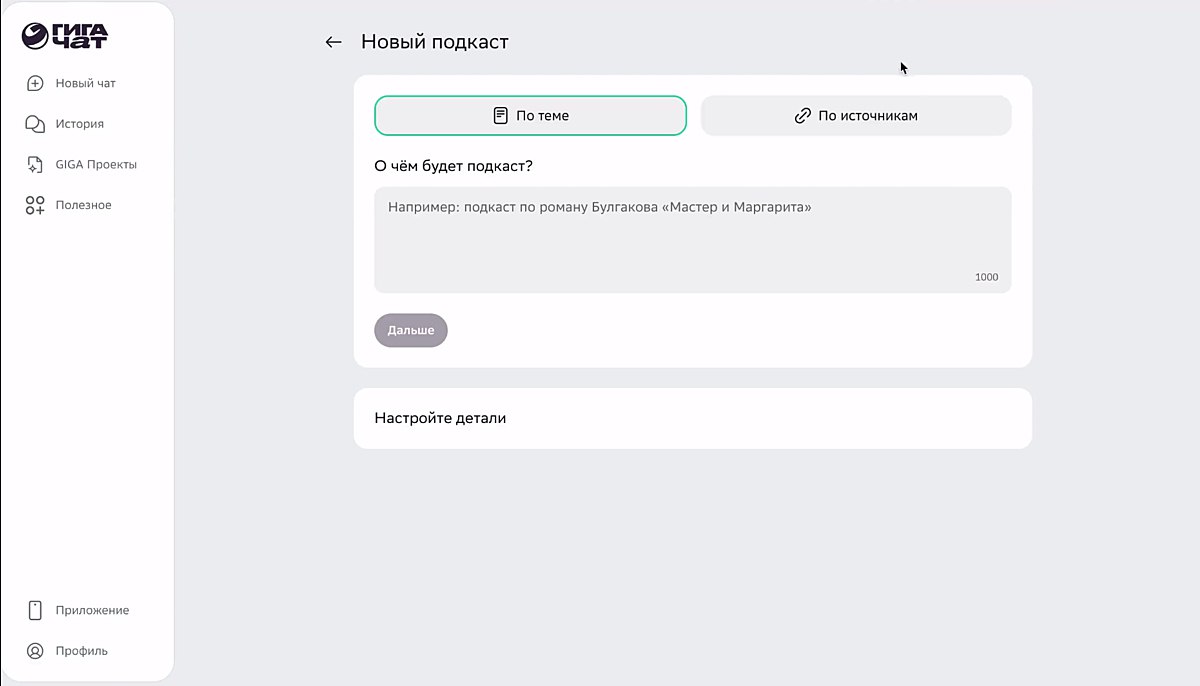The image size is (1200, 686).
Task: Open GIGA Проекты sidebar icon
Action: (x=34, y=163)
